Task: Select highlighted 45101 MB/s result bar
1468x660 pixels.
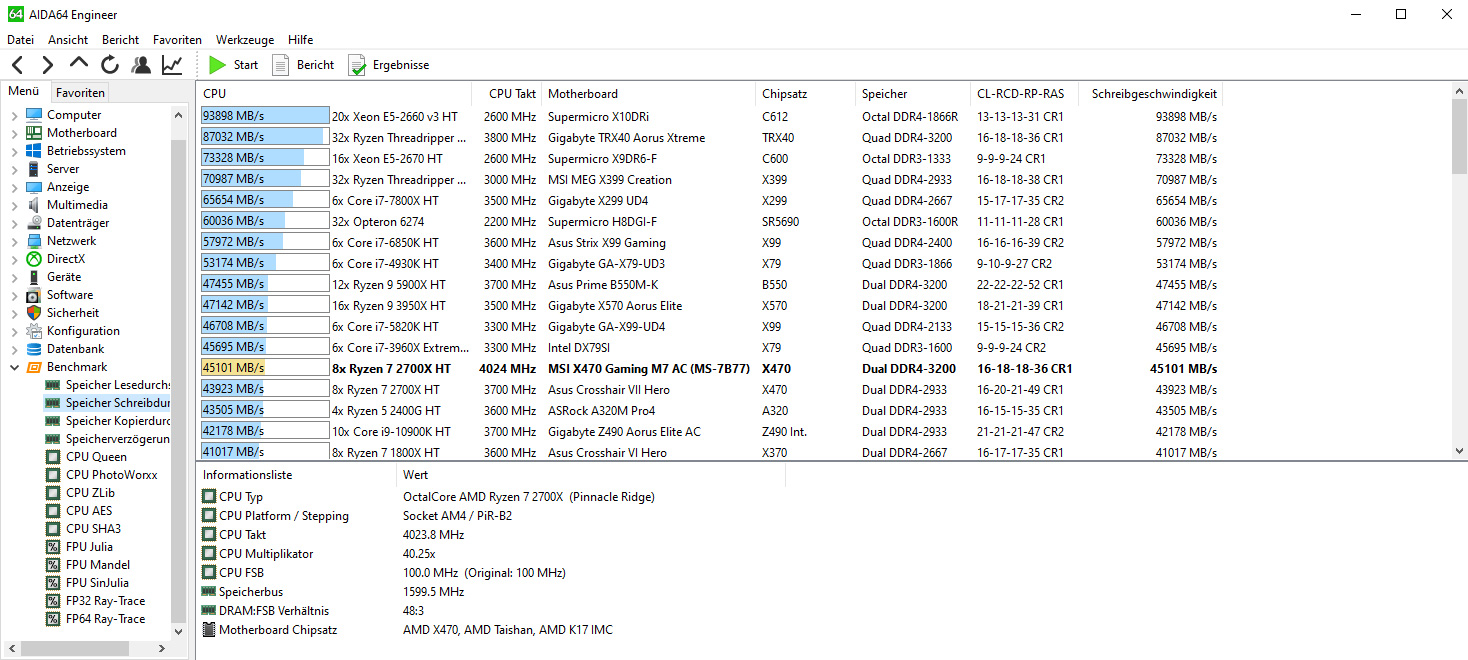Action: click(265, 368)
